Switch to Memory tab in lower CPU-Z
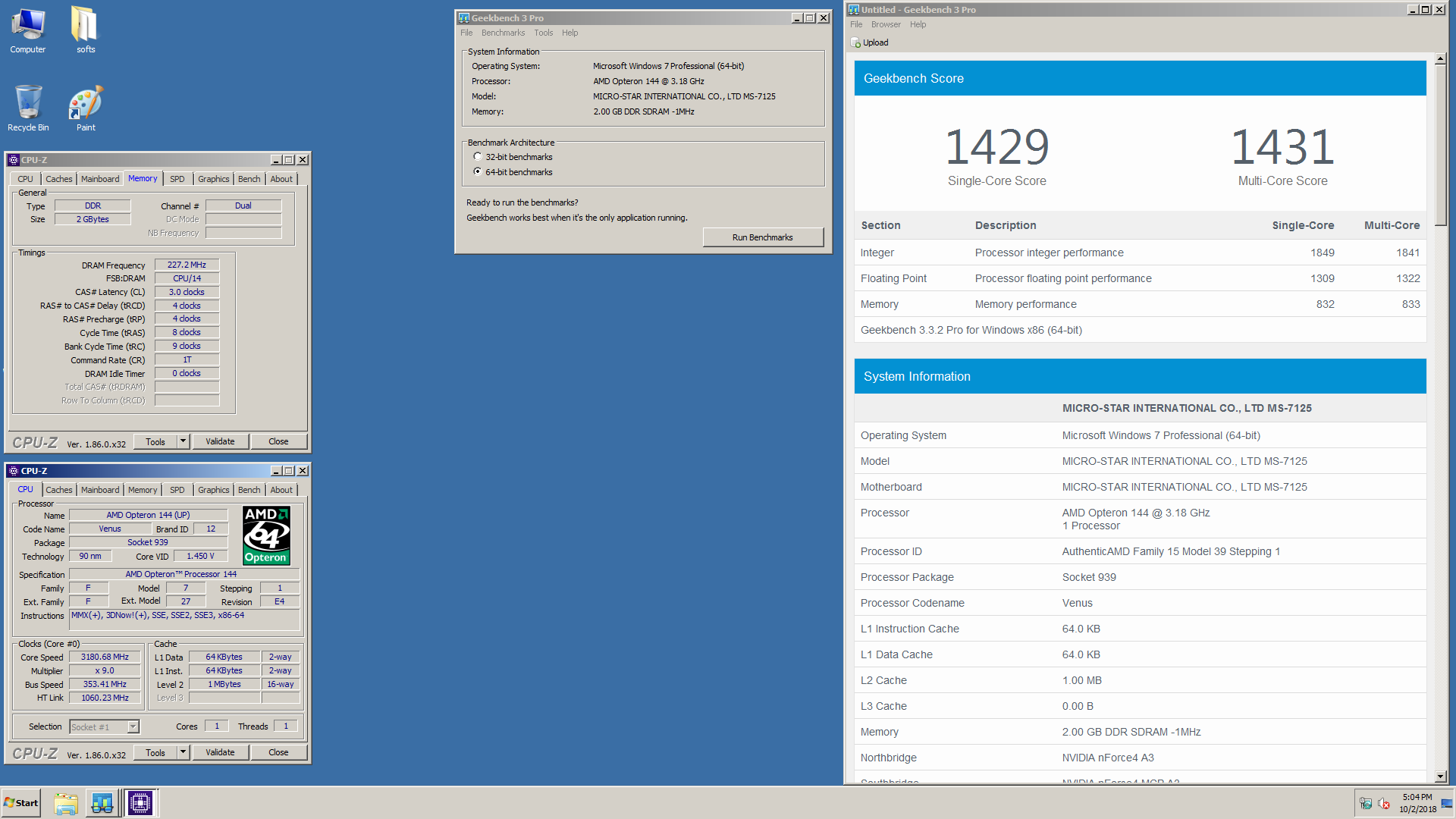 [143, 490]
